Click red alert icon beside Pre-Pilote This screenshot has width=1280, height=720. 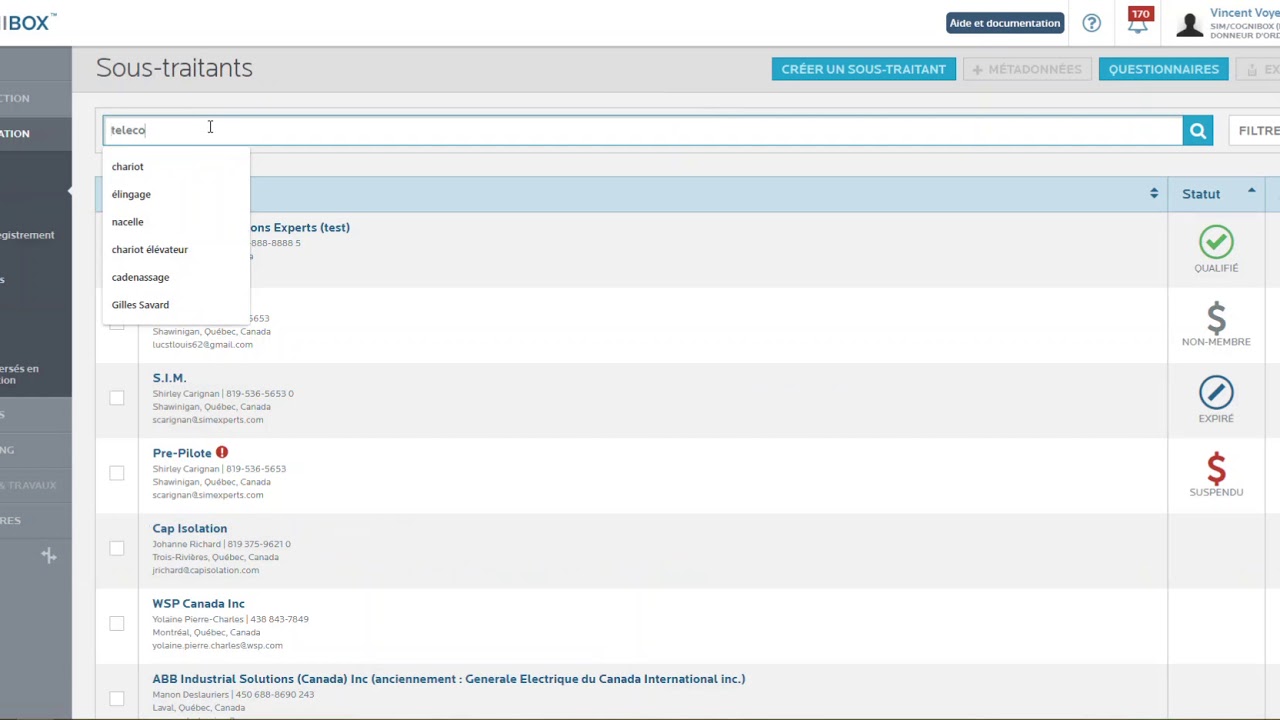(222, 453)
